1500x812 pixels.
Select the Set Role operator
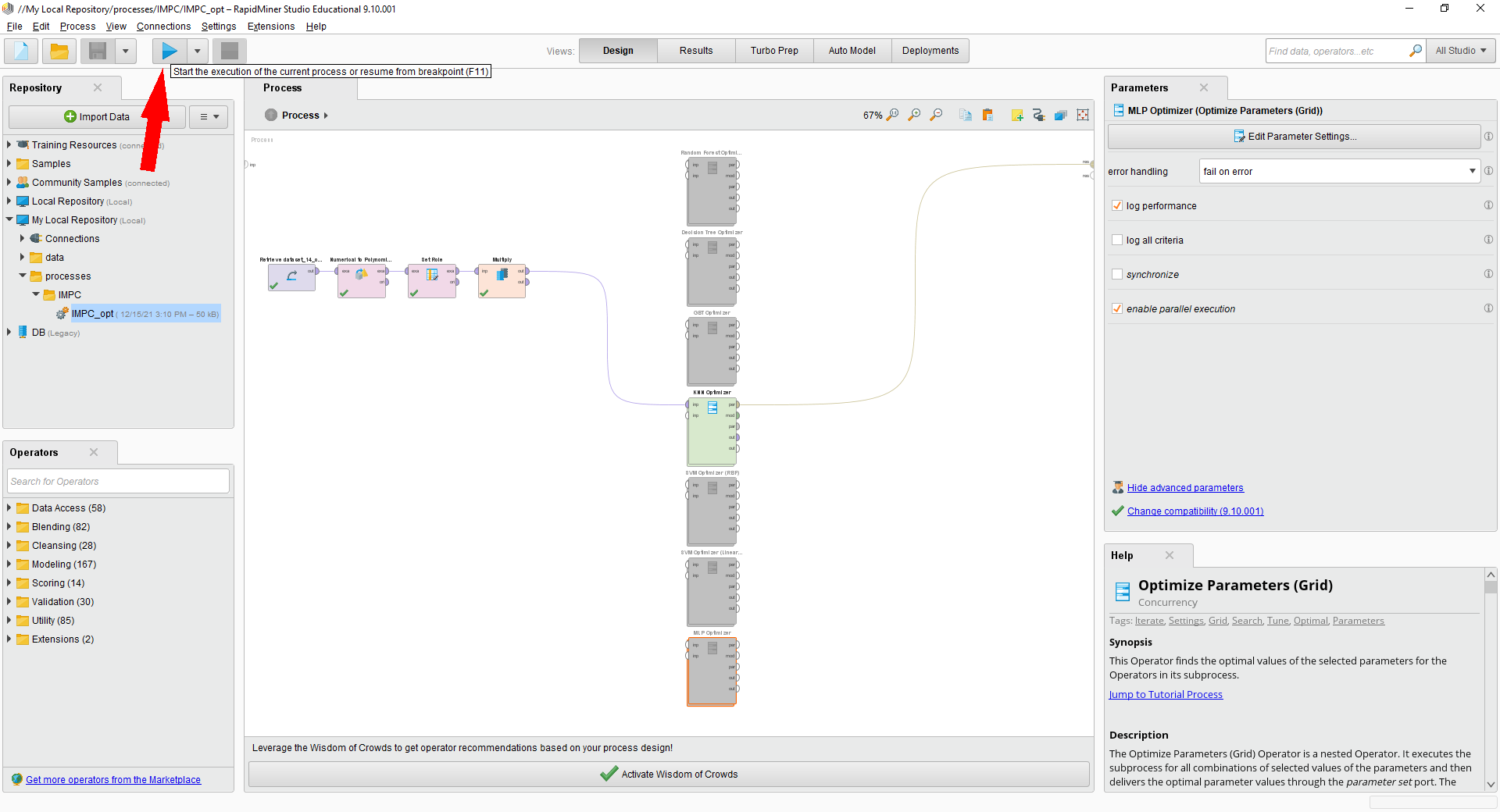point(432,280)
